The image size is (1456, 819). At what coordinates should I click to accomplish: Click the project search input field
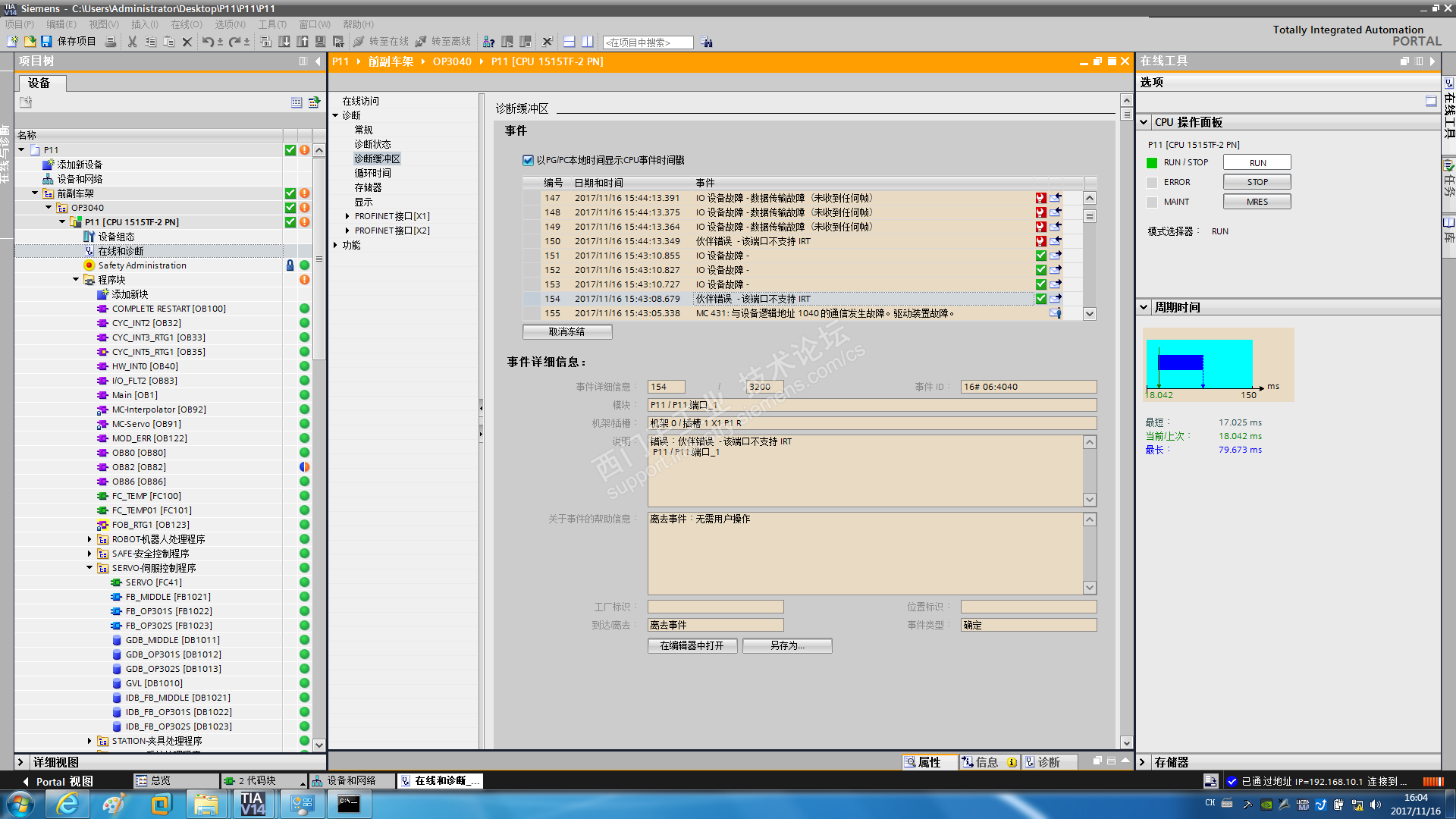click(648, 42)
